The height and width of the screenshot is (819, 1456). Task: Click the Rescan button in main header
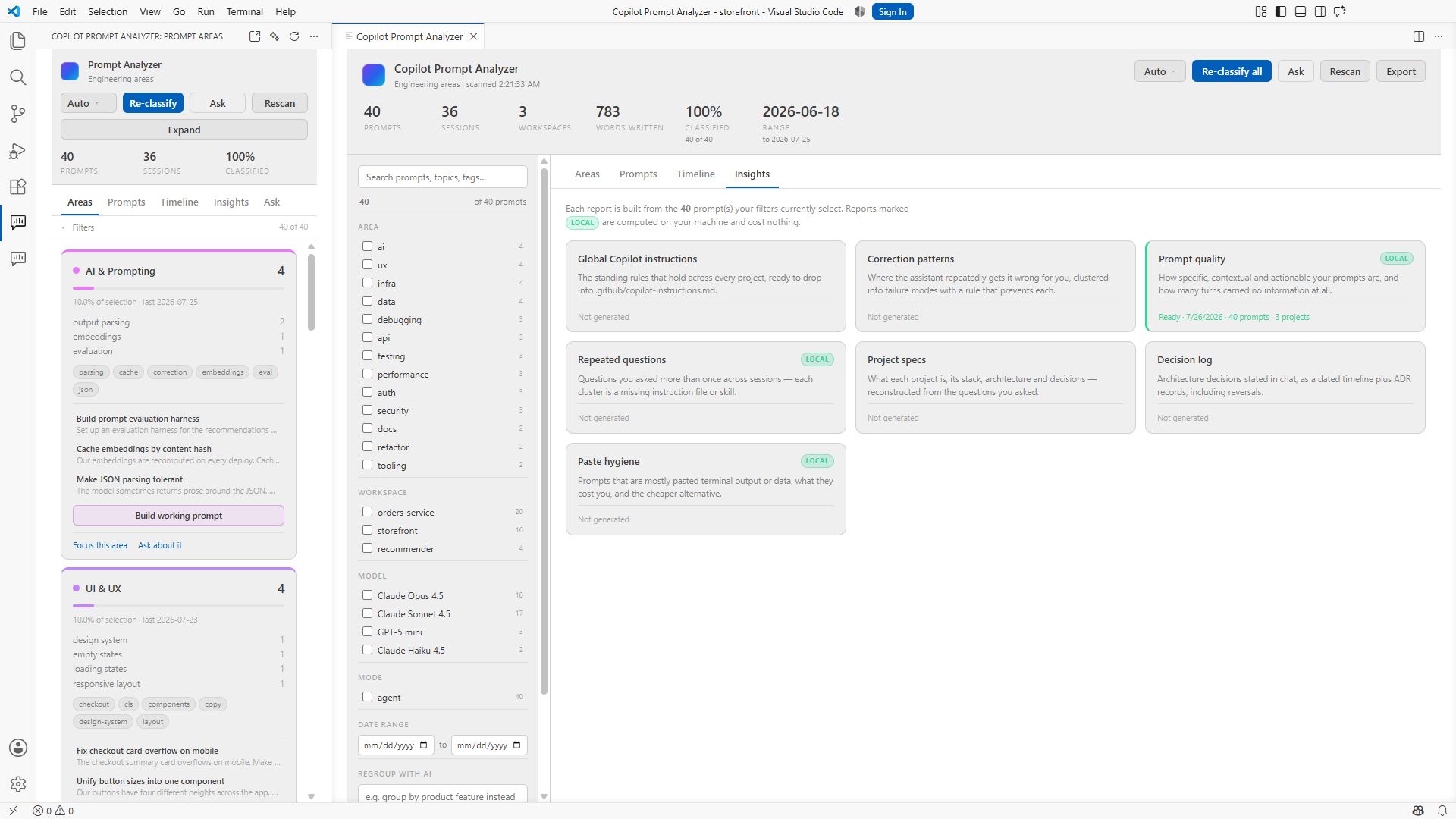(x=1345, y=71)
